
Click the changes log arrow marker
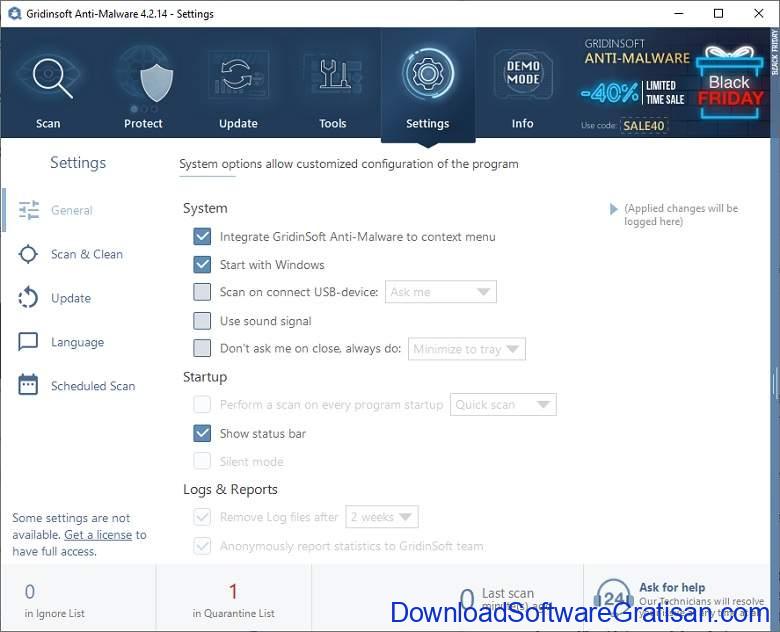[613, 209]
